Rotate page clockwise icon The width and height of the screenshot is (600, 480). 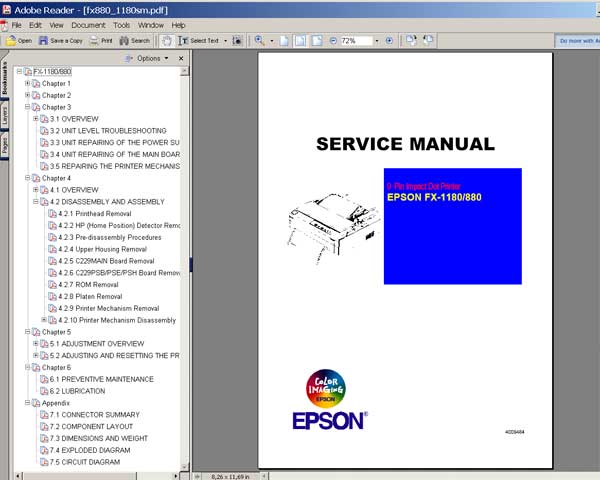[411, 40]
